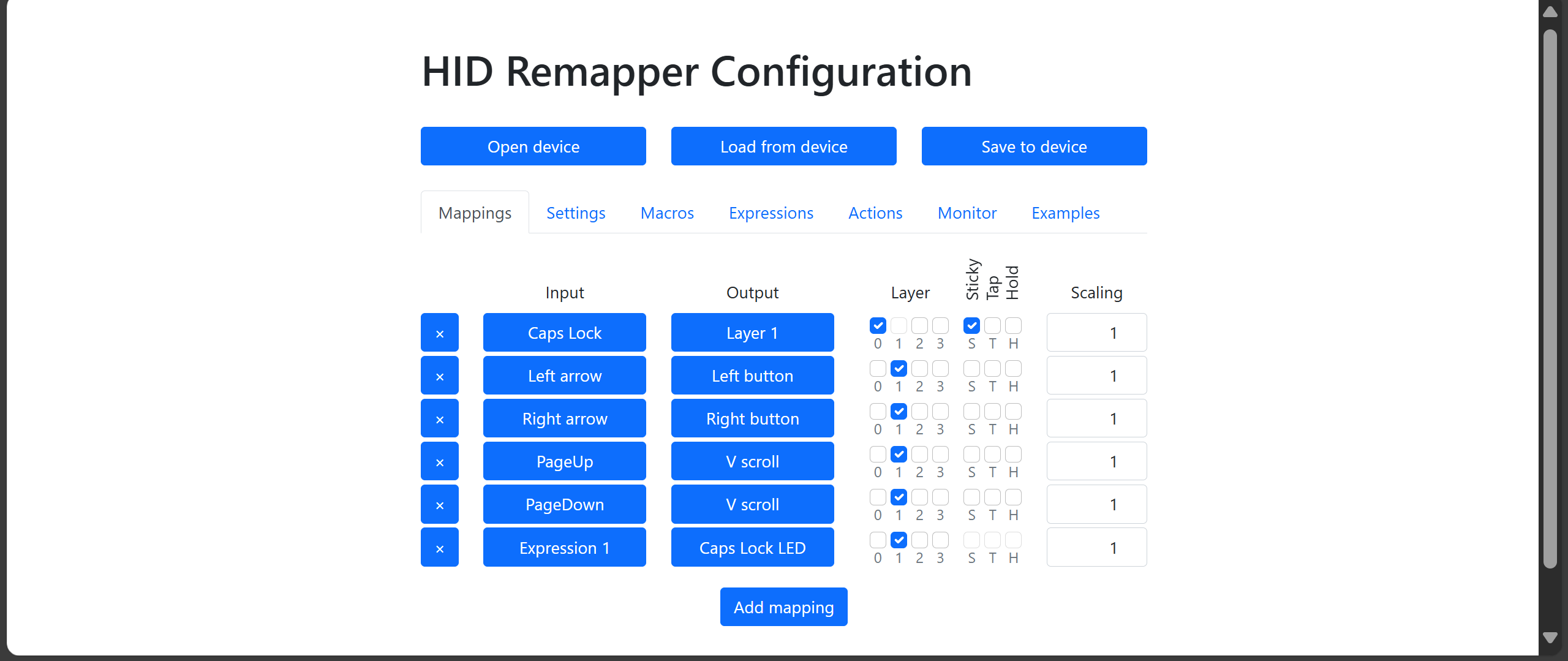Image resolution: width=1568 pixels, height=661 pixels.
Task: Remove the Left arrow mapping
Action: [x=439, y=376]
